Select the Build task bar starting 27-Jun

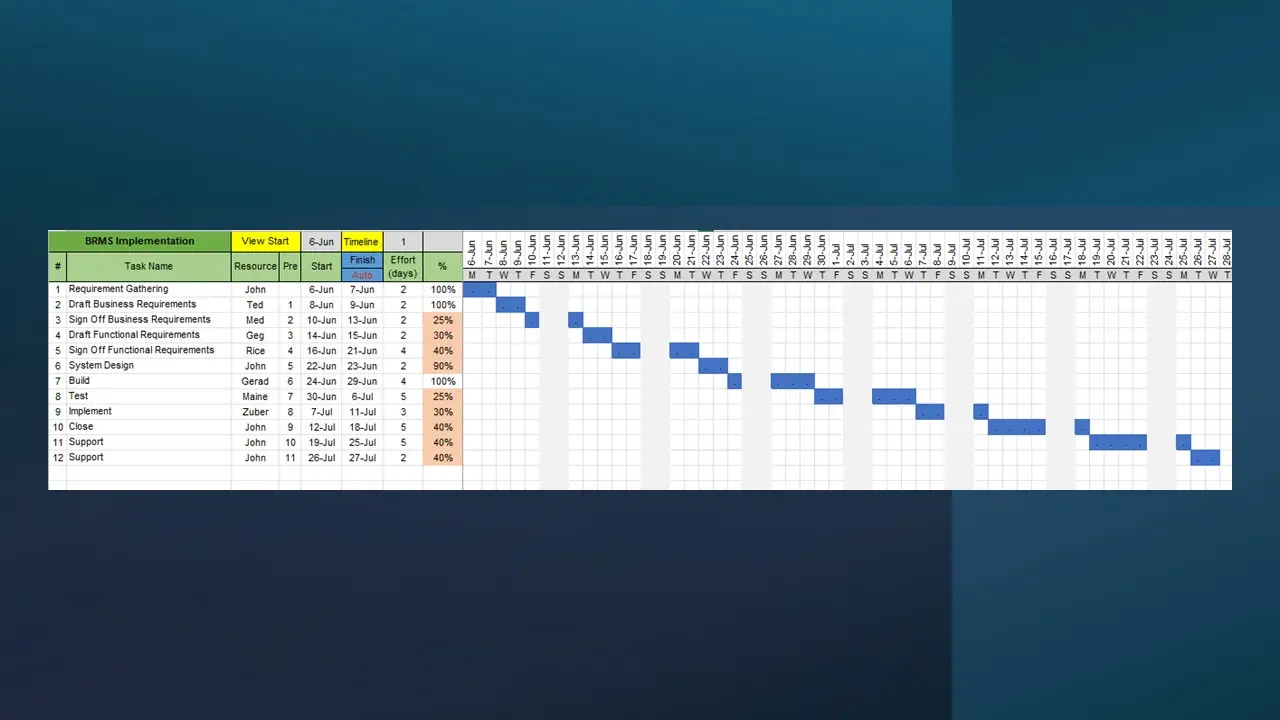tap(792, 381)
